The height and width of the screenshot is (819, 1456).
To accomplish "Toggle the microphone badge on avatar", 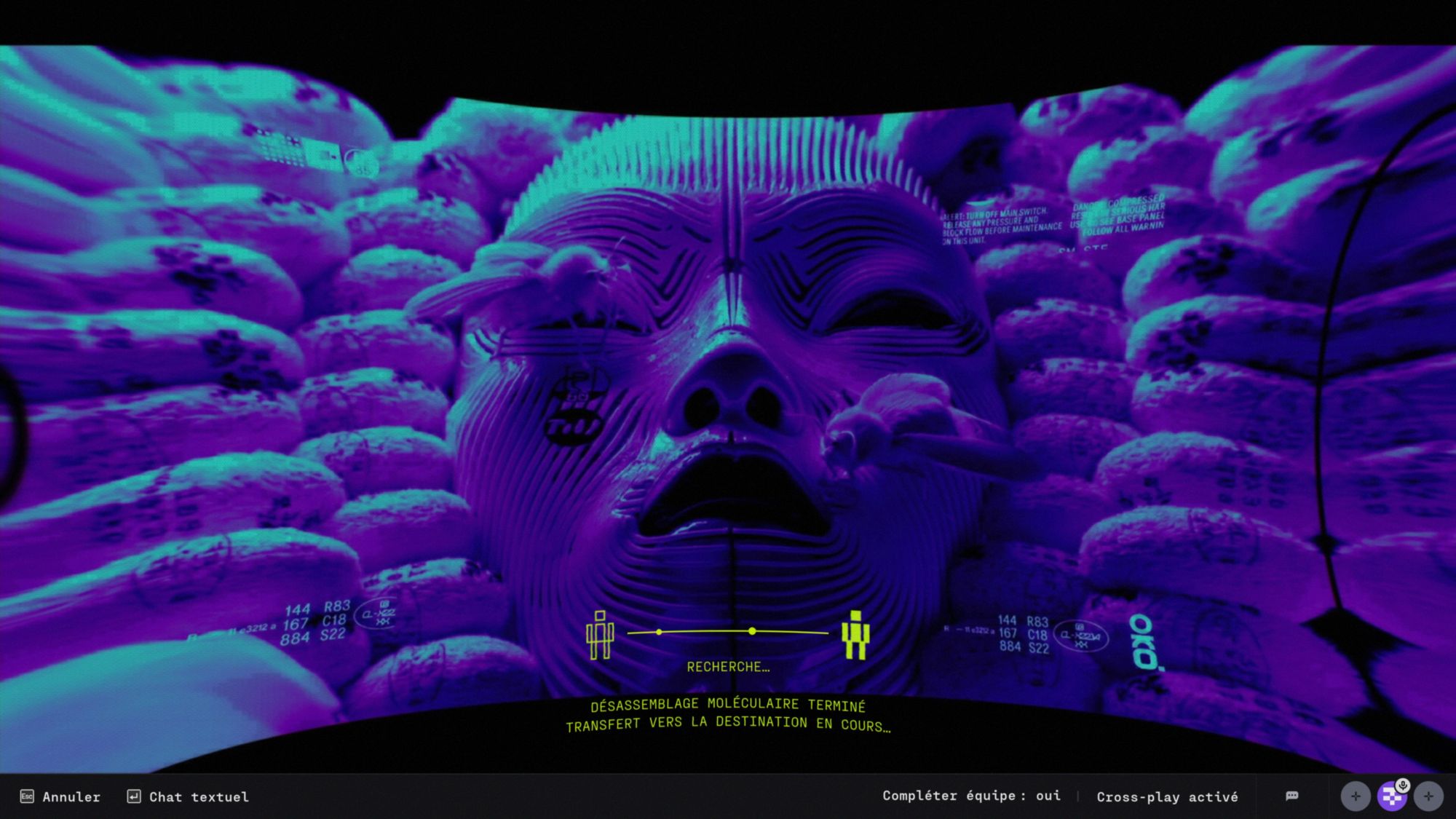I will 1403,785.
